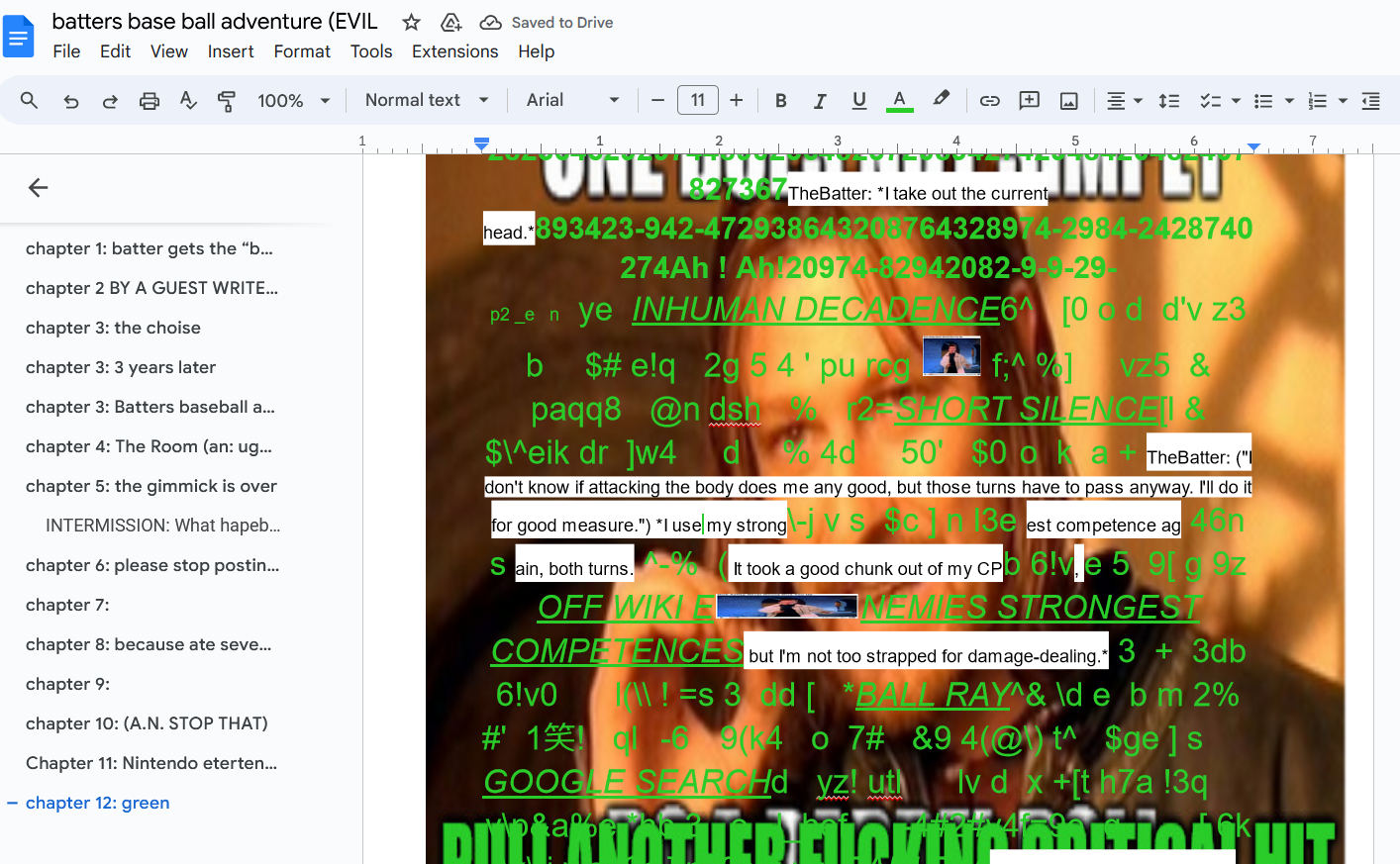Star this document
This screenshot has width=1400, height=864.
pyautogui.click(x=410, y=21)
